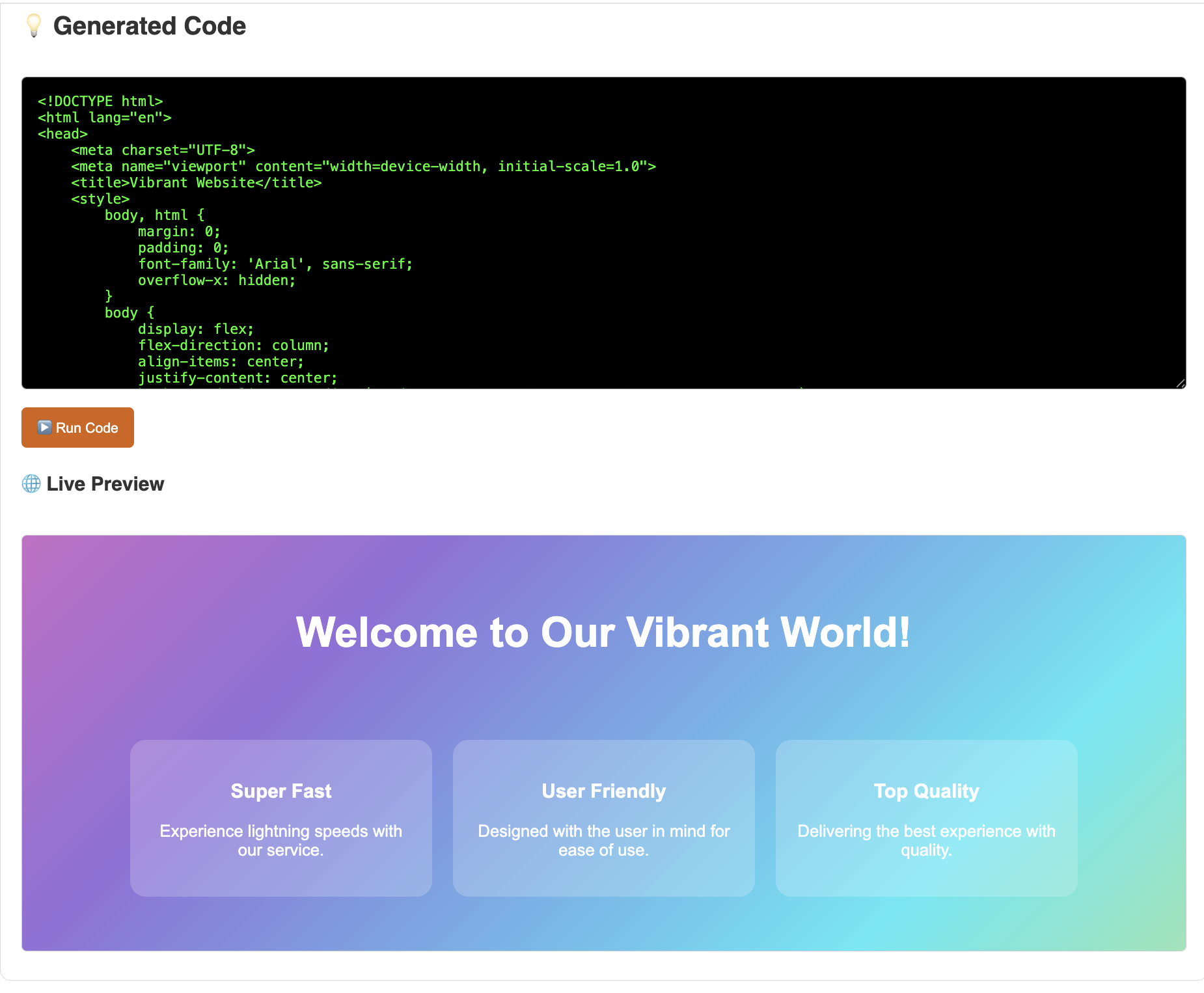Grab the code box resize handle

tap(1180, 383)
